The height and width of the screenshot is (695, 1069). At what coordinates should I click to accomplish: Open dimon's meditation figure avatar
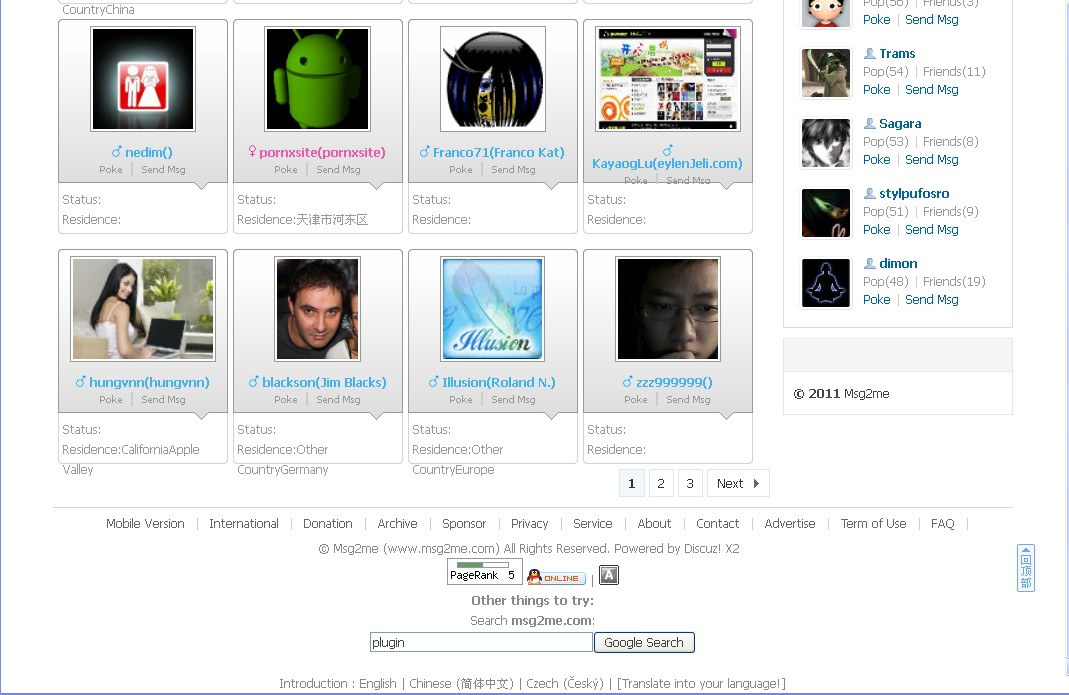[826, 283]
